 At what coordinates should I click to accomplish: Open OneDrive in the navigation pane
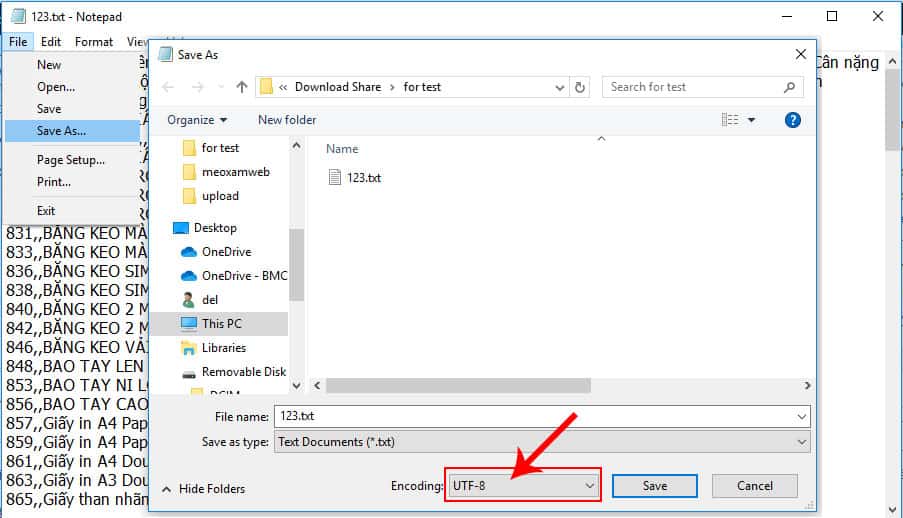click(x=225, y=252)
